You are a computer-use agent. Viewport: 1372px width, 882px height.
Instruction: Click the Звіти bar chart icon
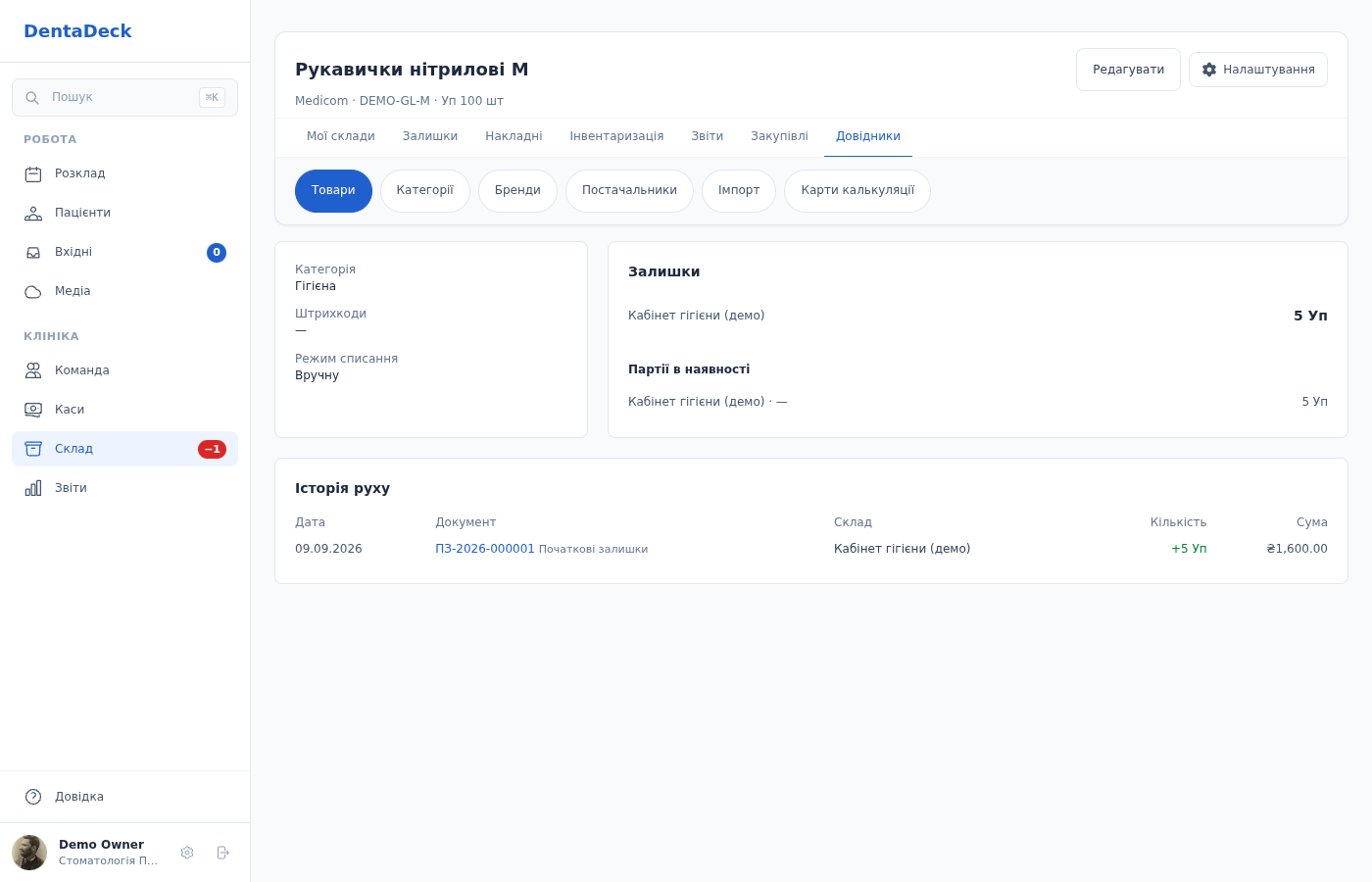pos(33,488)
